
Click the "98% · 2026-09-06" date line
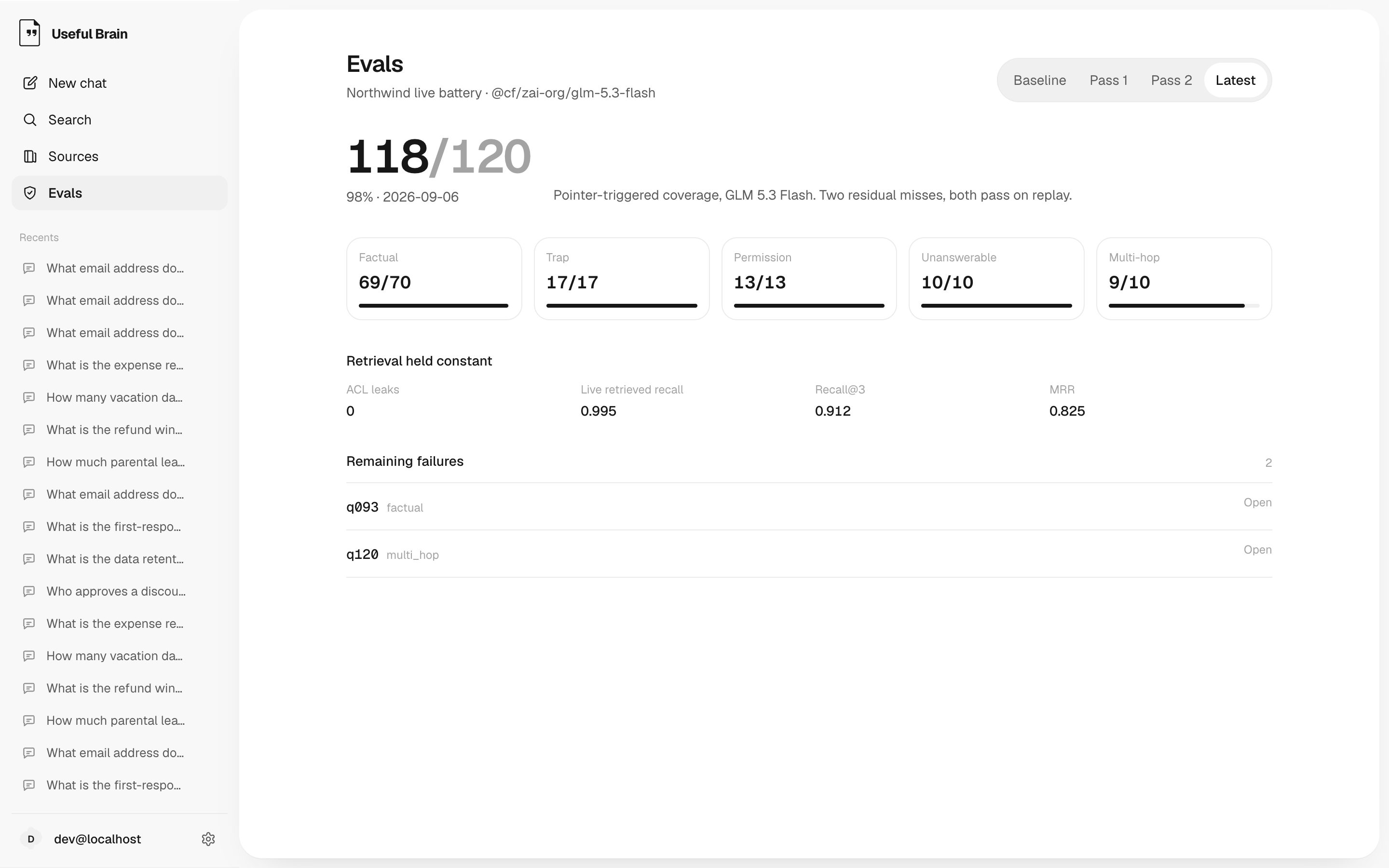pyautogui.click(x=402, y=197)
